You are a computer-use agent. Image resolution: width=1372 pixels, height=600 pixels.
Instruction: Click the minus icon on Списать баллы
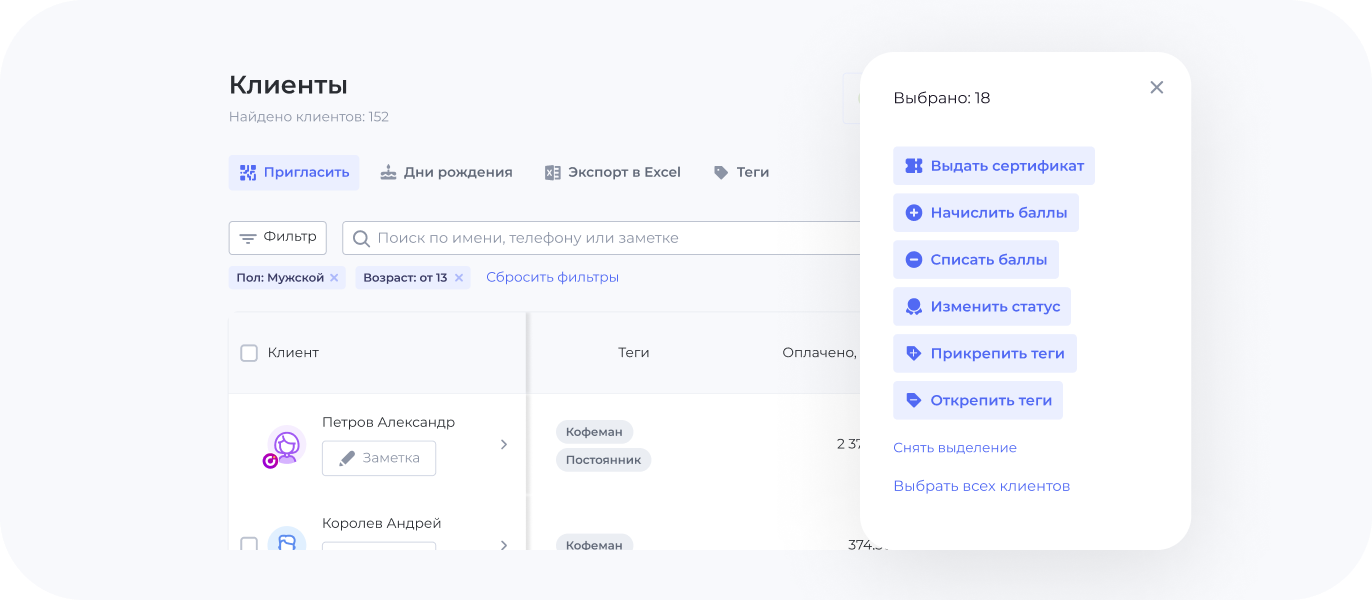coord(913,259)
